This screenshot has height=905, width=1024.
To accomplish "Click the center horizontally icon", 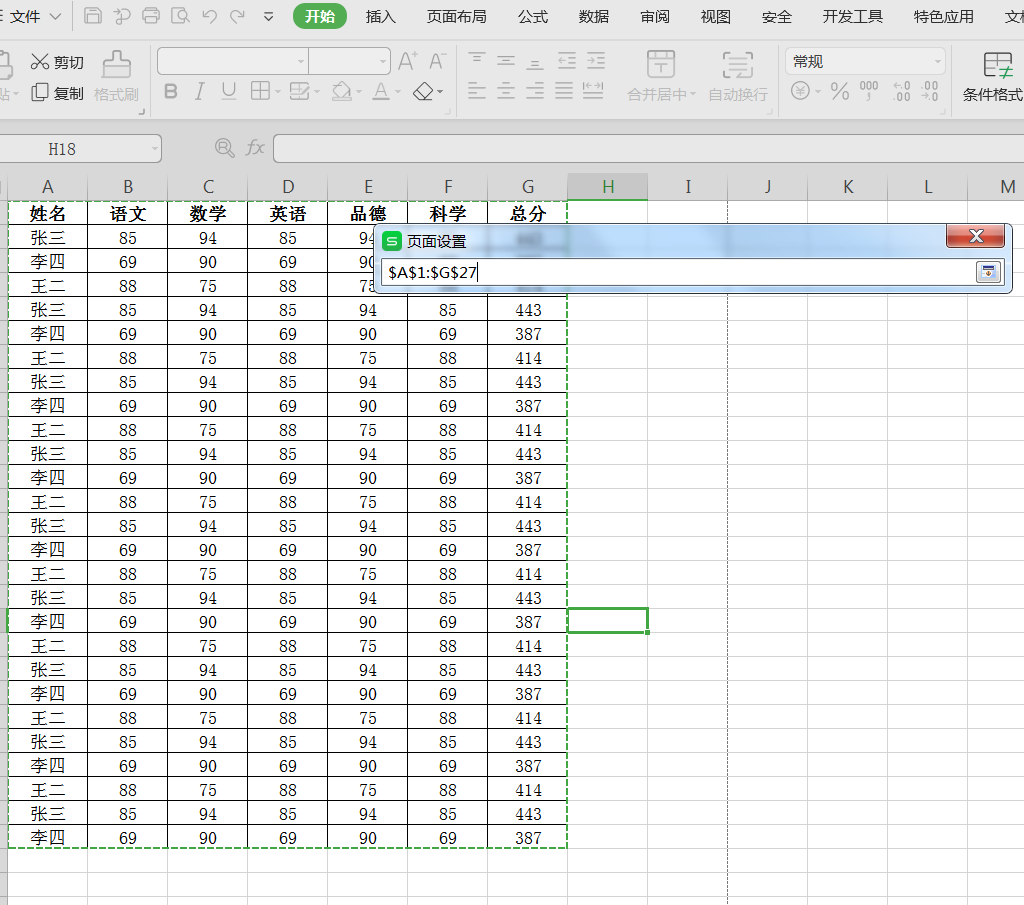I will click(505, 91).
